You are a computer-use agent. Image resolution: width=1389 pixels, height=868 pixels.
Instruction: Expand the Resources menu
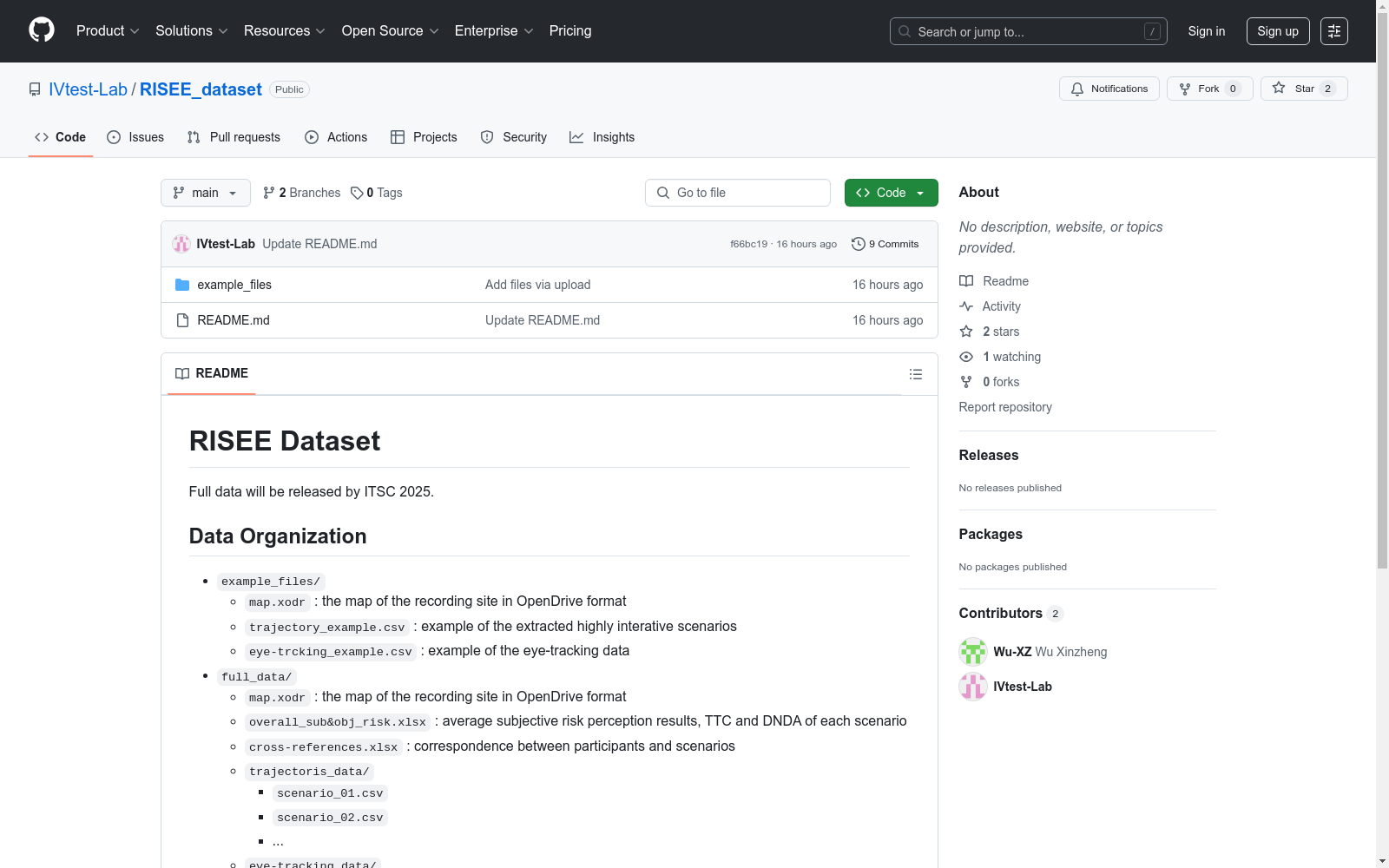(x=284, y=31)
